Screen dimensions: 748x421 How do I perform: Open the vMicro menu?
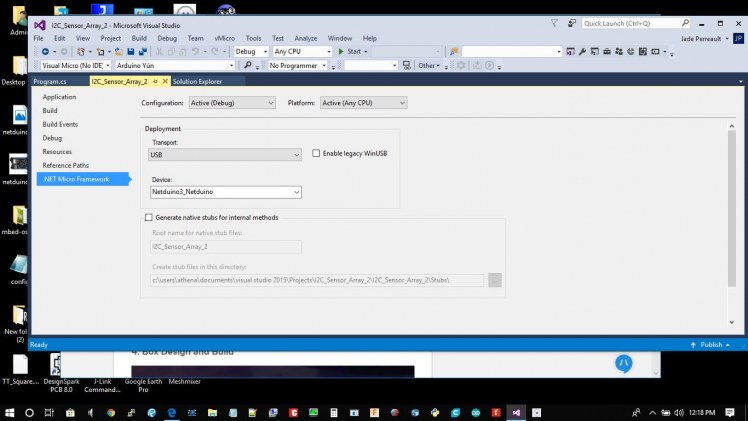point(224,38)
